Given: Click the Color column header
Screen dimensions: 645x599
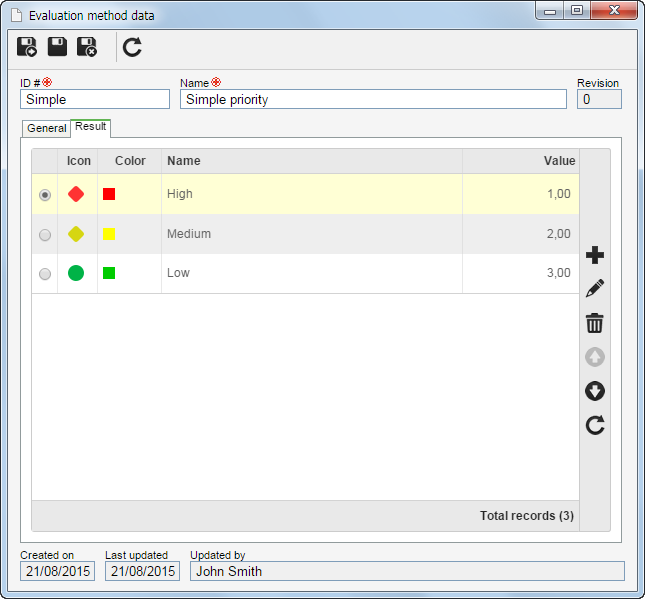Looking at the screenshot, I should [x=130, y=161].
